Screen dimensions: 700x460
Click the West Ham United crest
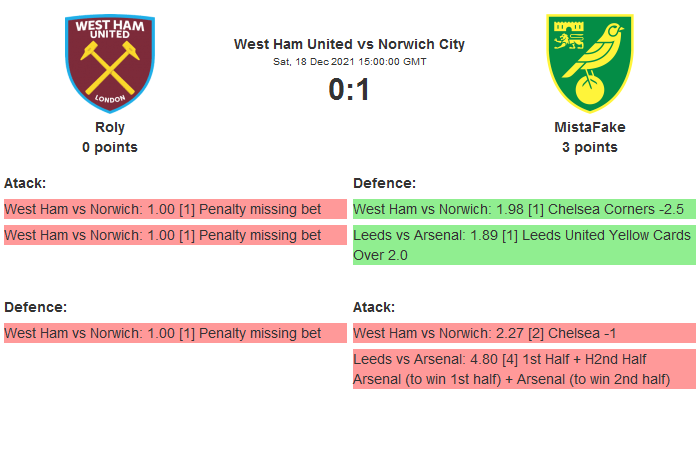(110, 63)
